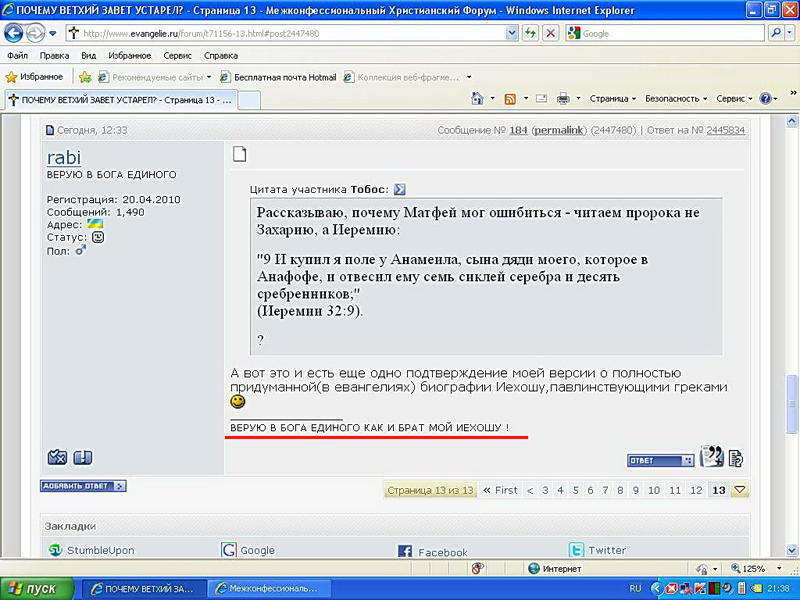The image size is (800, 600).
Task: Open the Сервис menu in menu bar
Action: tap(178, 56)
